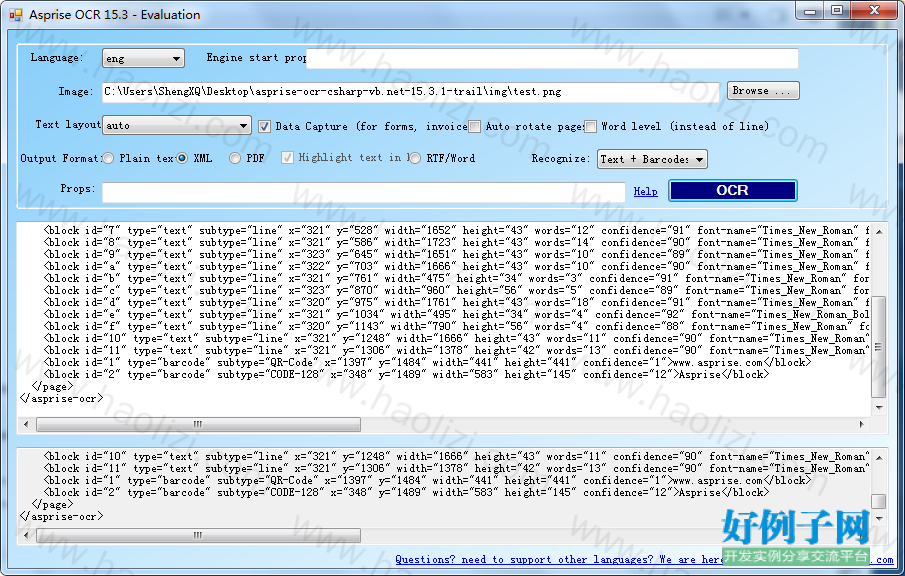Click block id="11" line in lower output
Screen dimensions: 905x576
pos(456,469)
